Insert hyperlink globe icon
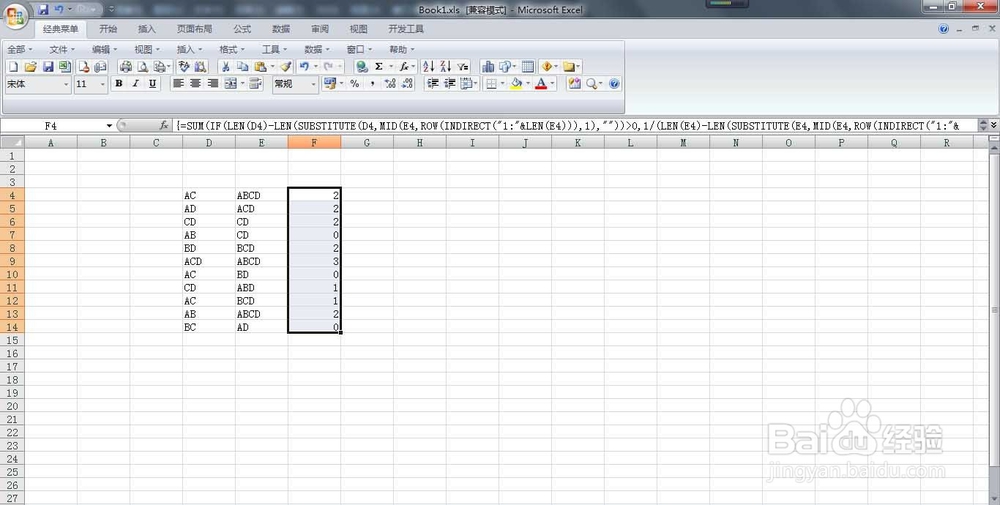Image resolution: width=1000 pixels, height=505 pixels. pyautogui.click(x=362, y=66)
